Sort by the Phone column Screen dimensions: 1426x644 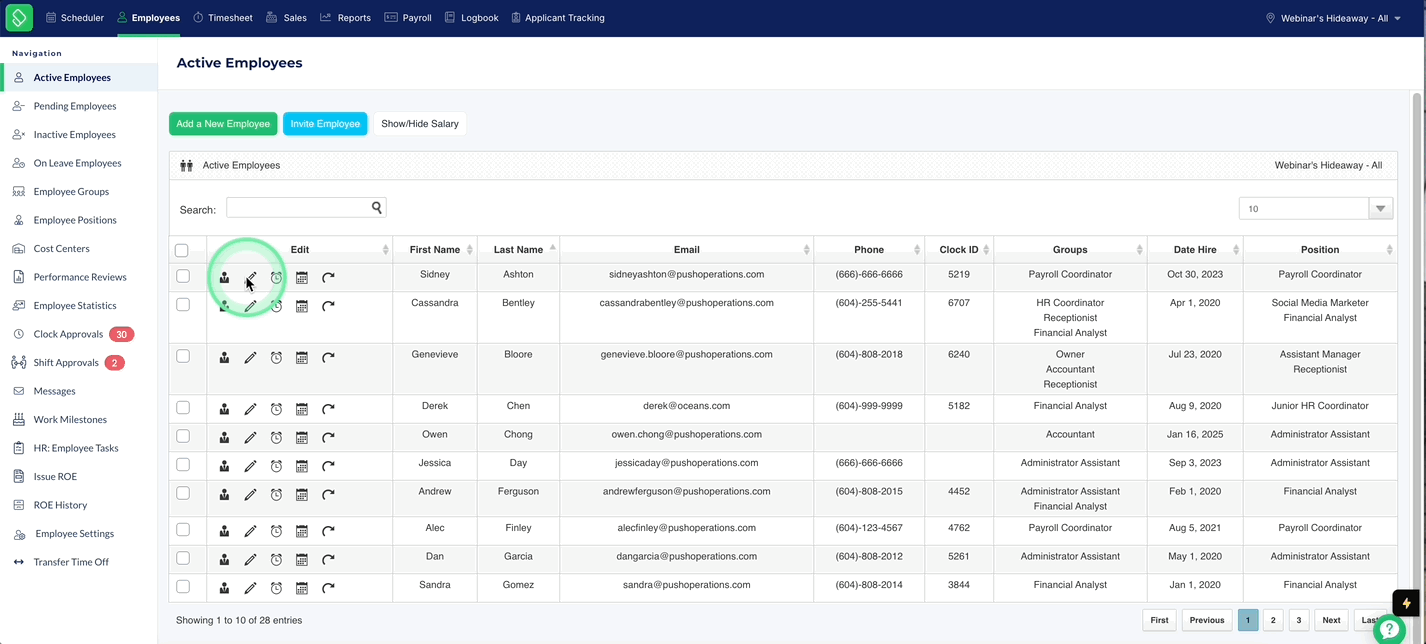coord(868,249)
